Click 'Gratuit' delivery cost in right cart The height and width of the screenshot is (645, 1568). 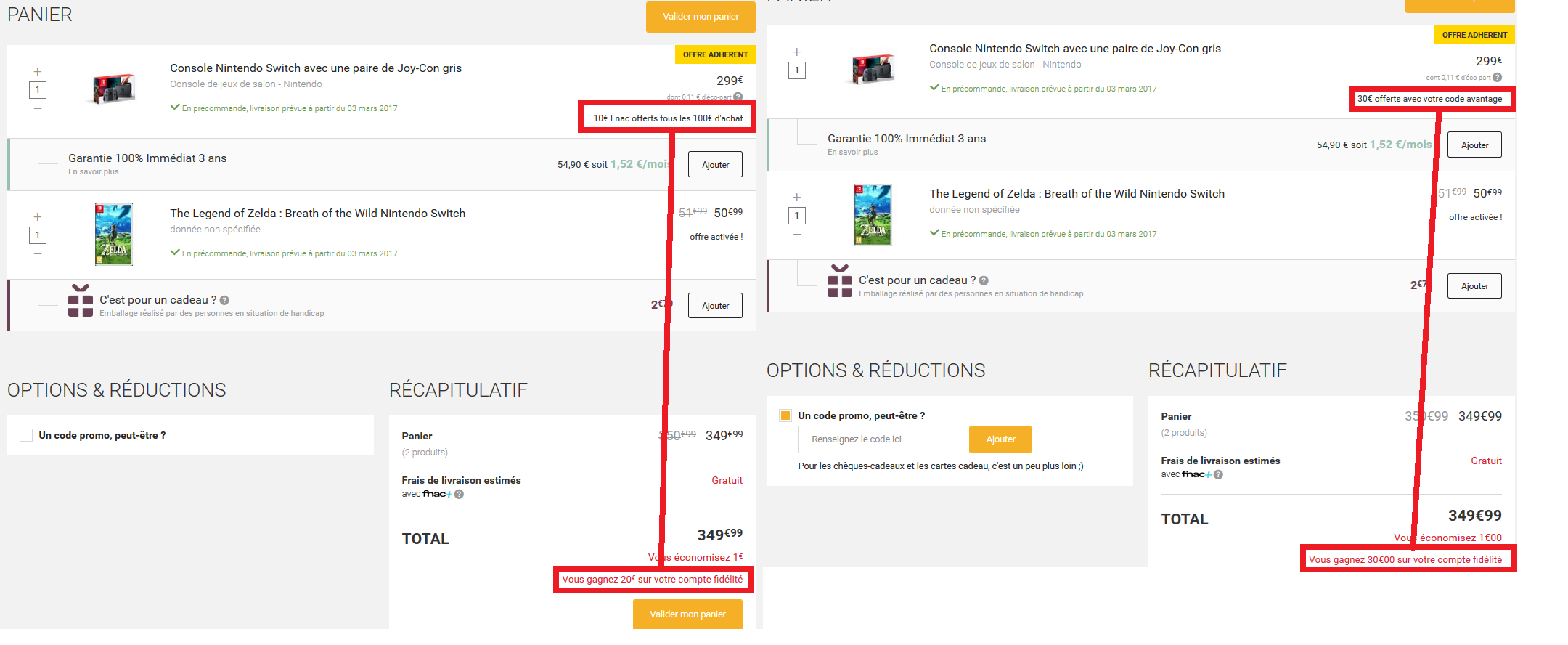[1487, 461]
